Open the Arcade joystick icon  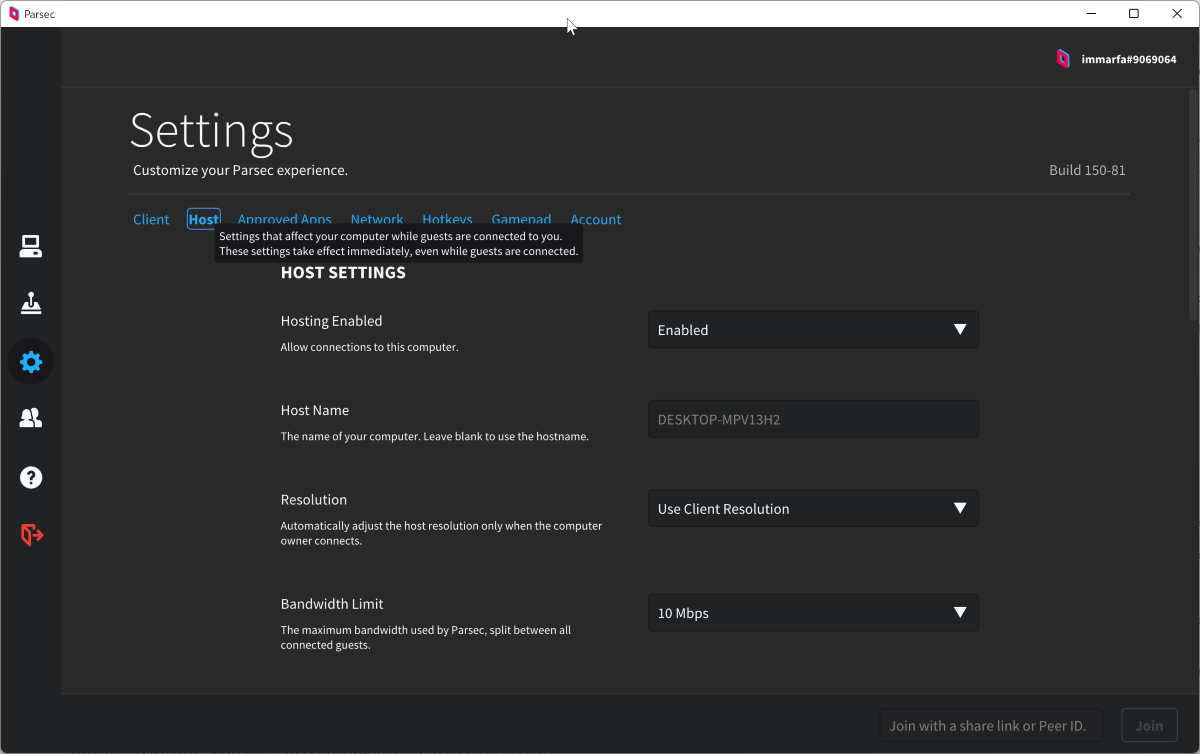31,303
